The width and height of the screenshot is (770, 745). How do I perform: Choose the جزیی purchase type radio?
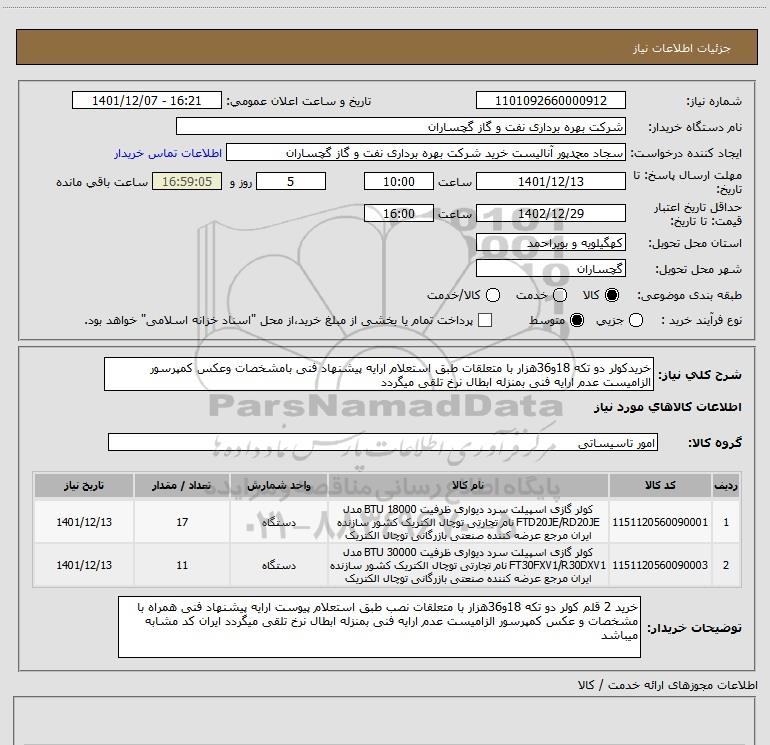click(636, 320)
